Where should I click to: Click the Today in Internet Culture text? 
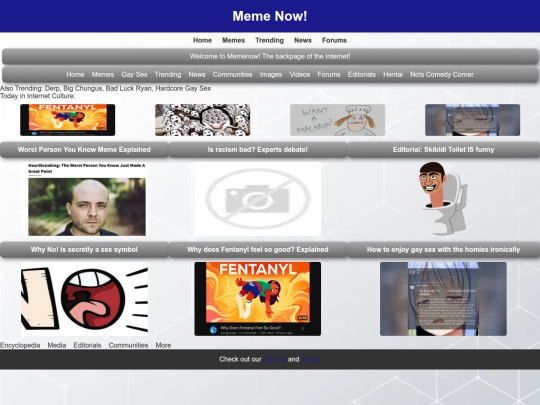click(38, 96)
